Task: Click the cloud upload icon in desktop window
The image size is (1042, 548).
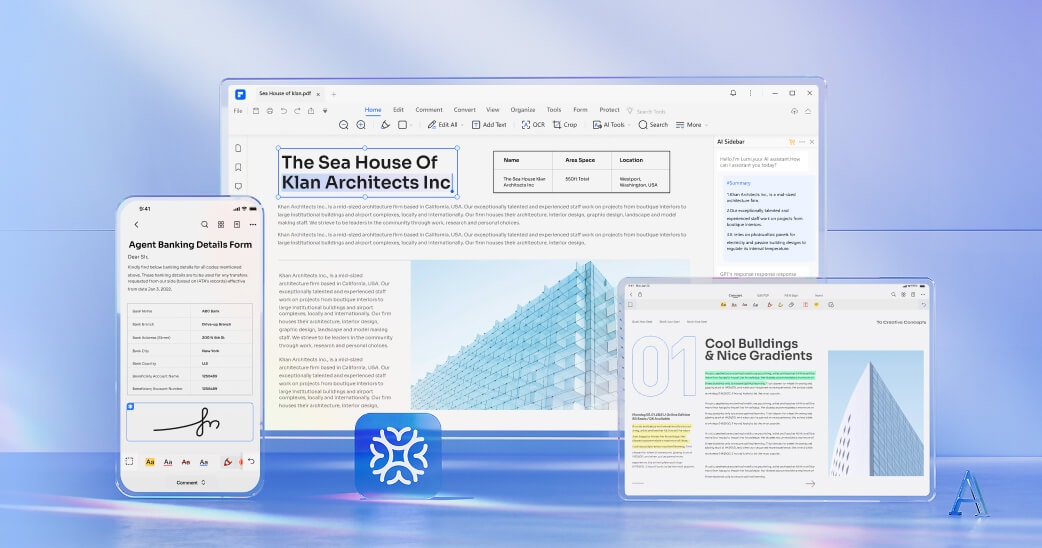Action: coord(794,111)
